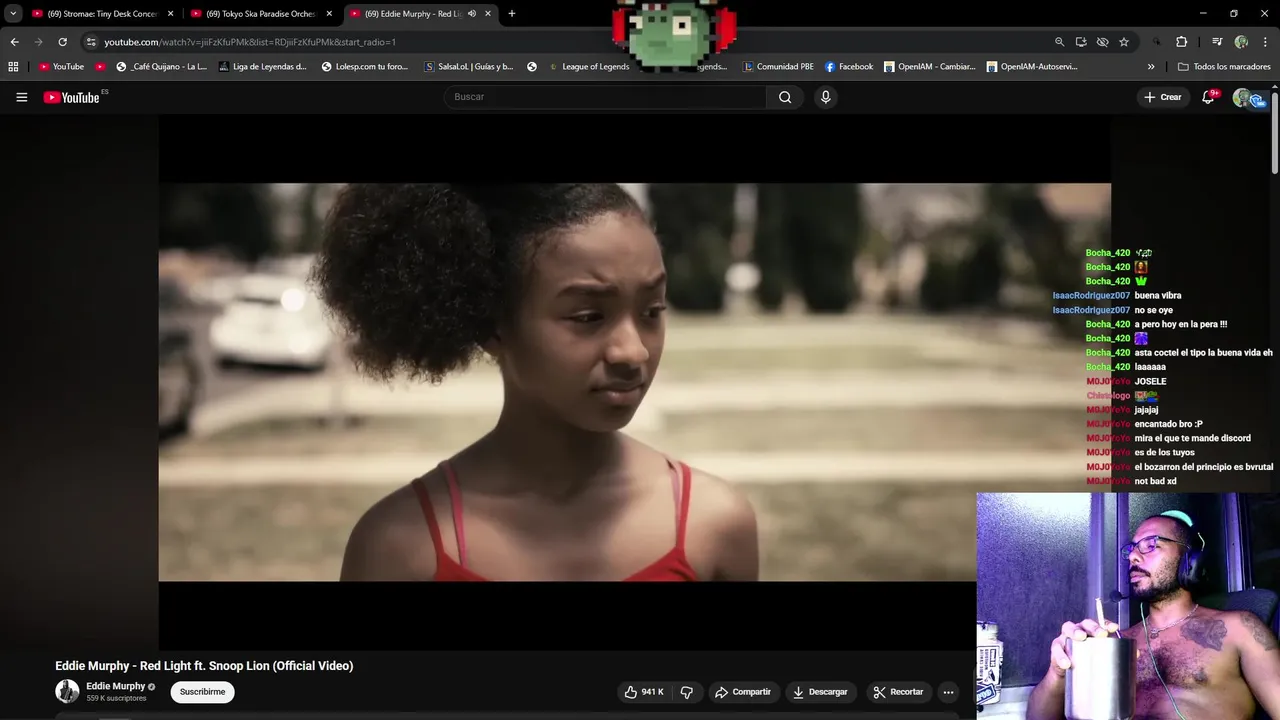Subscribe with the Suscribirme button
Image resolution: width=1280 pixels, height=720 pixels.
(202, 692)
